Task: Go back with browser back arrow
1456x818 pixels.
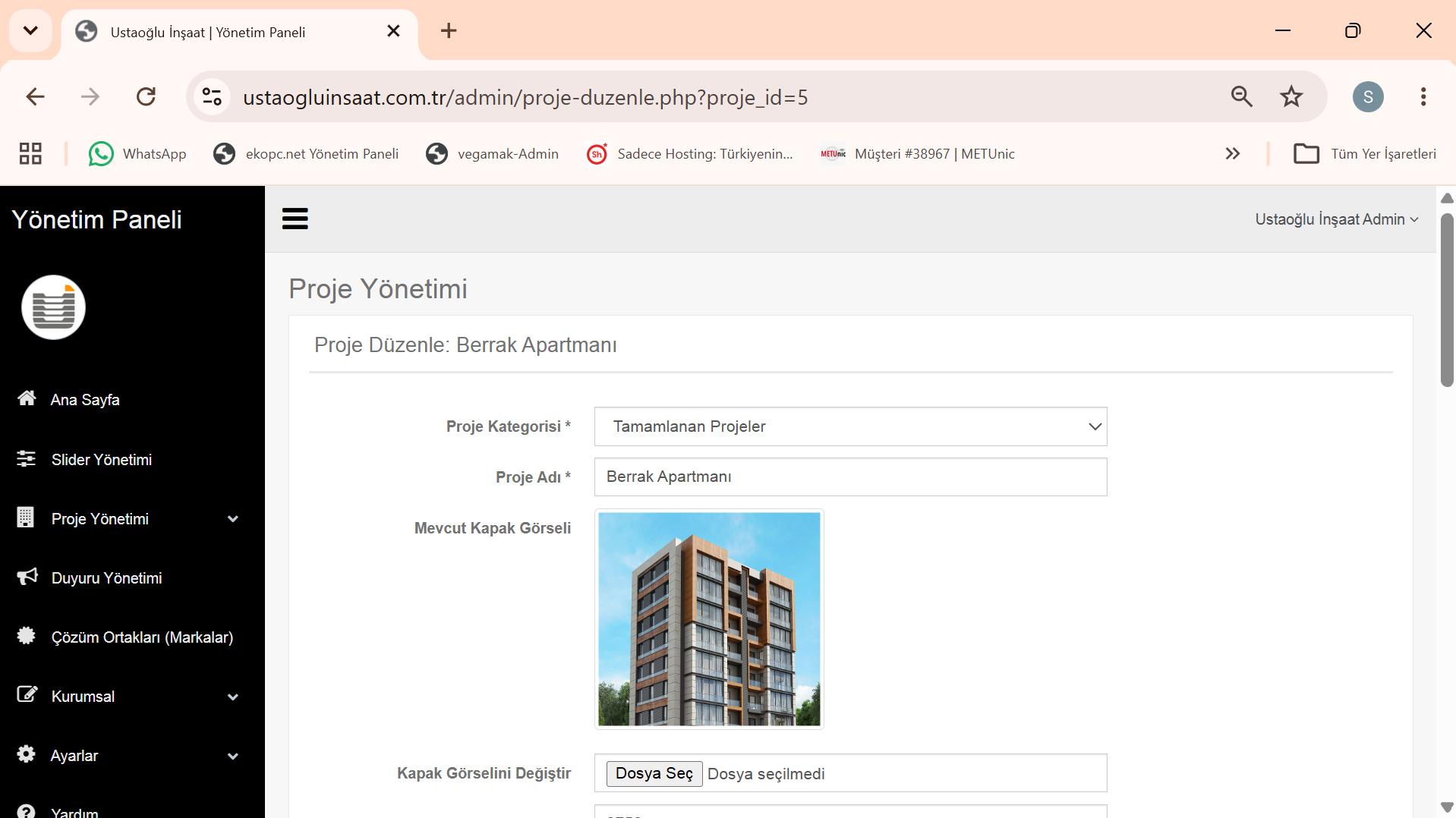Action: tap(35, 96)
